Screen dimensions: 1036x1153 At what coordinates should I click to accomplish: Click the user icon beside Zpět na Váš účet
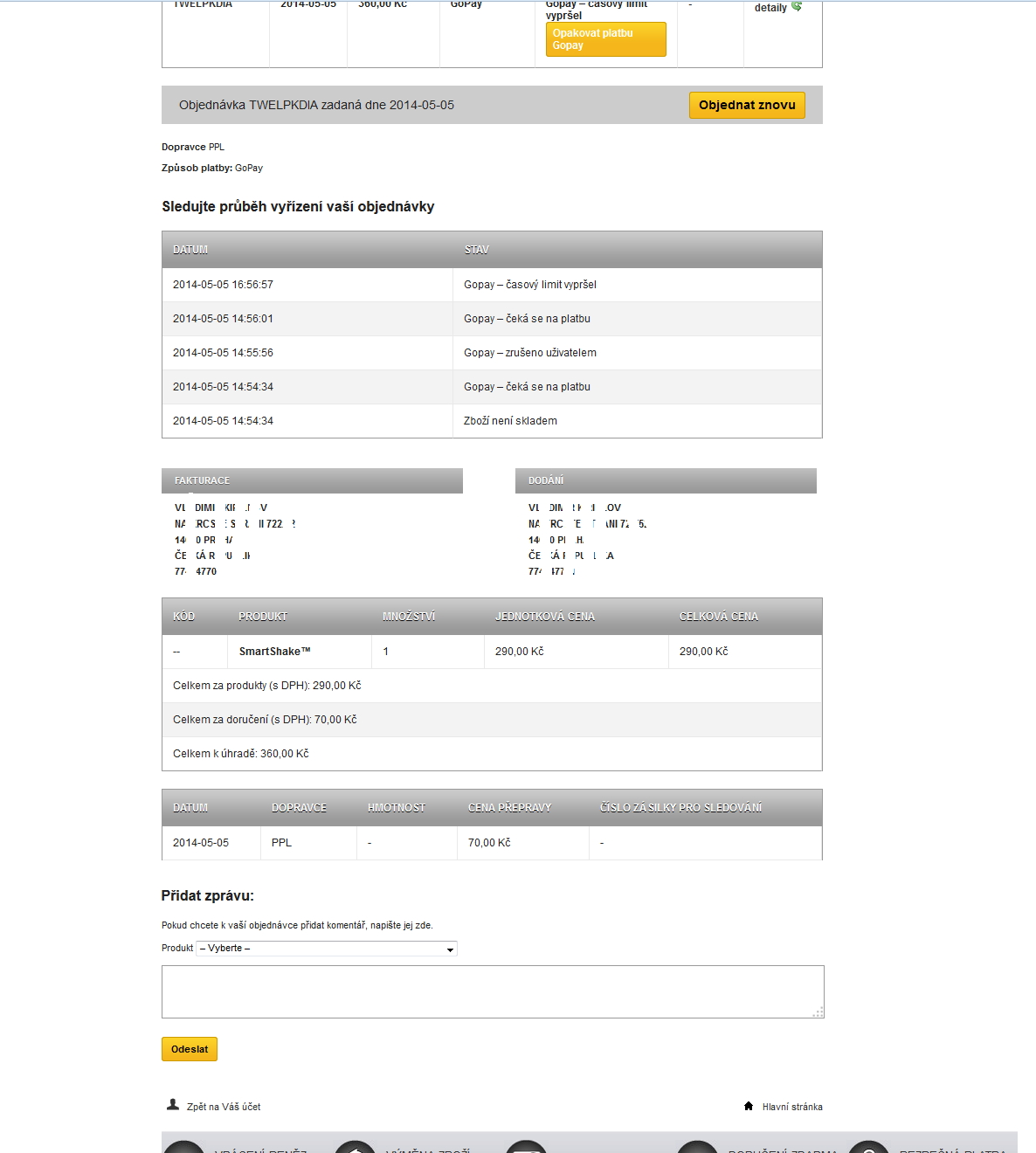(173, 1105)
